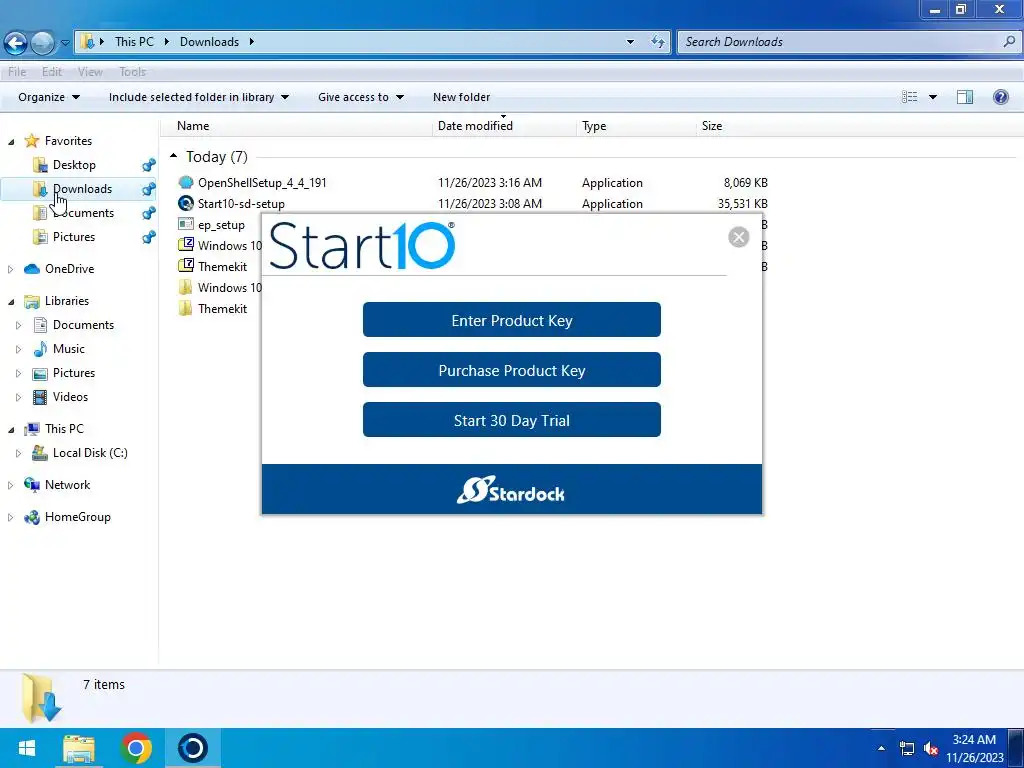Open the View menu
The image size is (1024, 768).
pyautogui.click(x=90, y=72)
